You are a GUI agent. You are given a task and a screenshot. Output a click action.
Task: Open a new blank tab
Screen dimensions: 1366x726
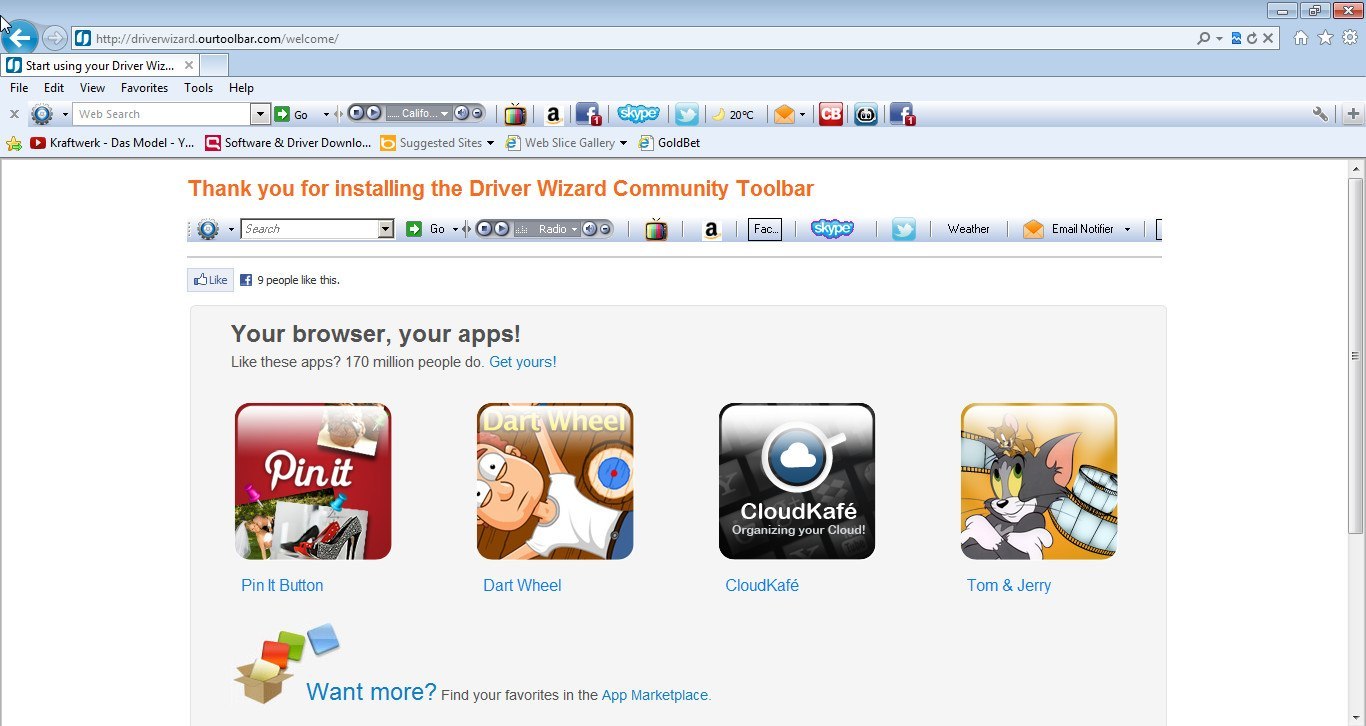click(x=214, y=65)
